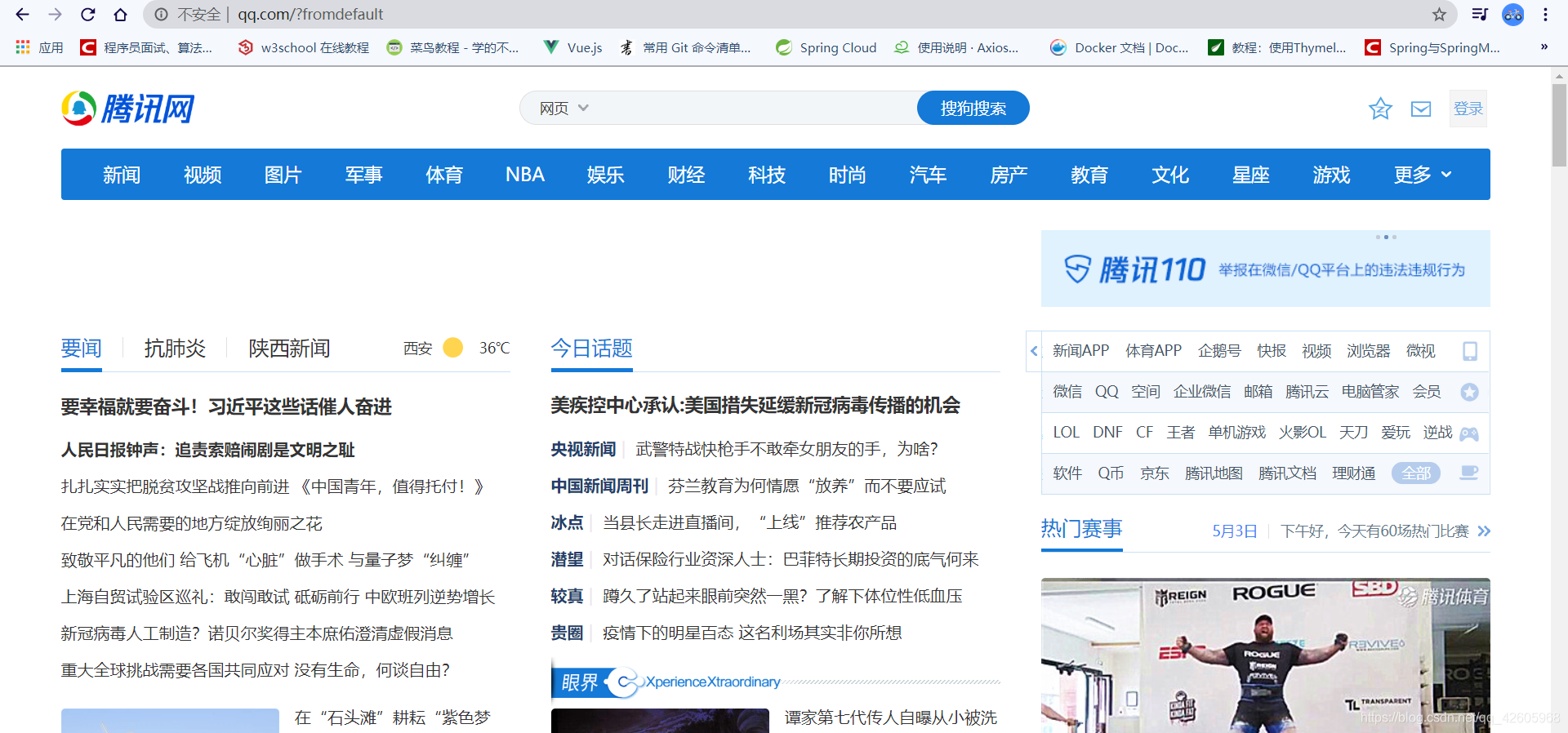Image resolution: width=1568 pixels, height=733 pixels.
Task: Click into the Sogou search input field
Action: click(755, 108)
